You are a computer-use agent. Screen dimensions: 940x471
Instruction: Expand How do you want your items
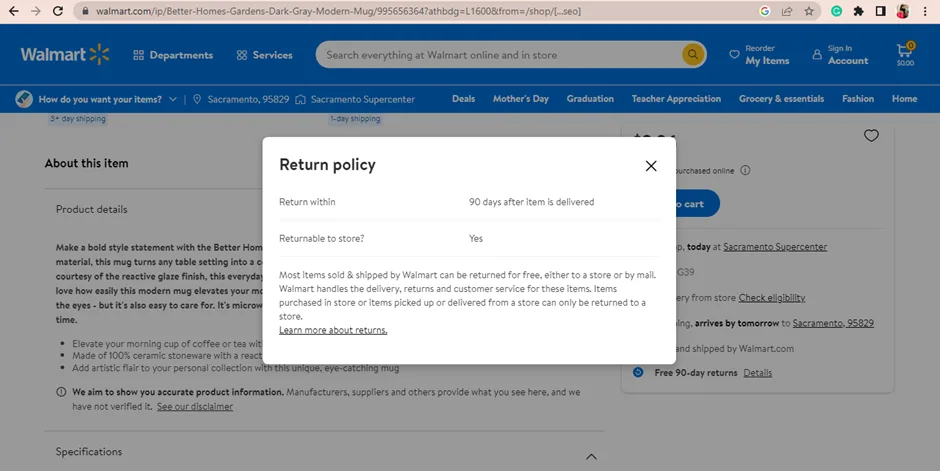(96, 99)
